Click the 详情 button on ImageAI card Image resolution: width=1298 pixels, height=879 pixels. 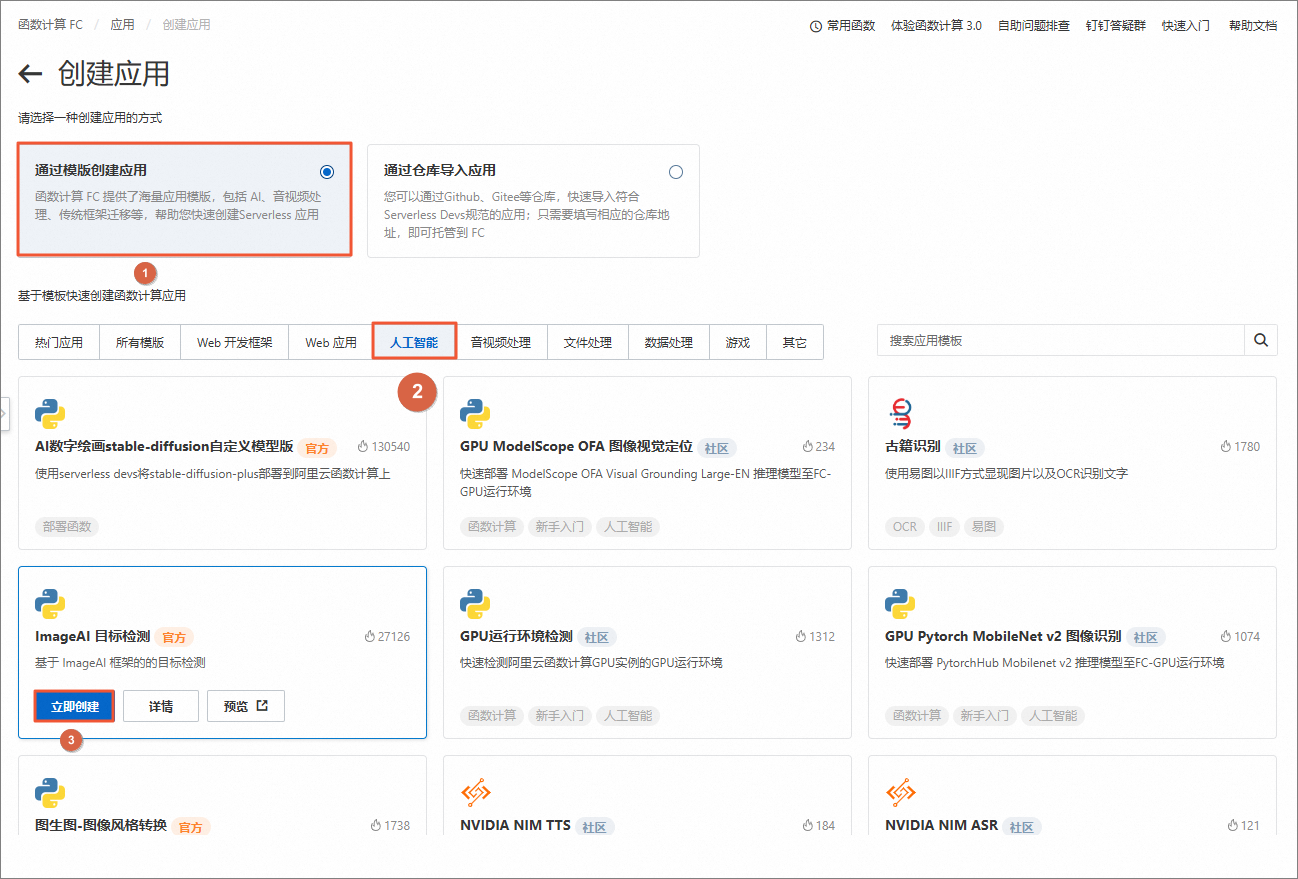tap(161, 706)
